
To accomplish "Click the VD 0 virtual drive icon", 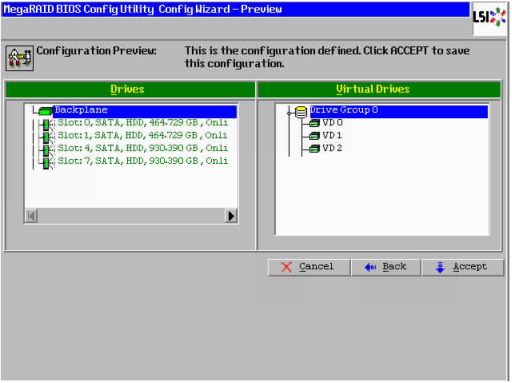I will pos(314,124).
